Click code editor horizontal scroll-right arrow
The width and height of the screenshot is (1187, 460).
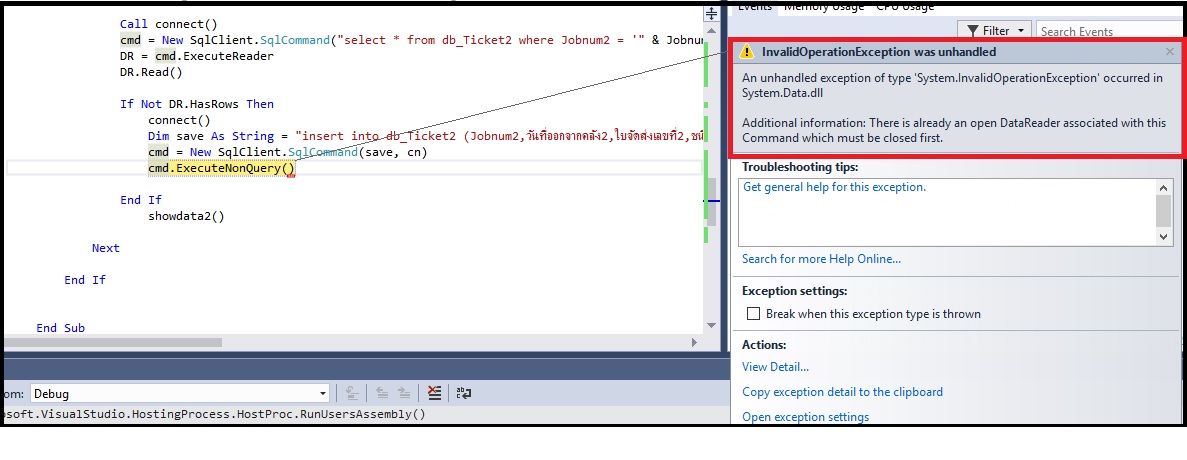[x=695, y=342]
